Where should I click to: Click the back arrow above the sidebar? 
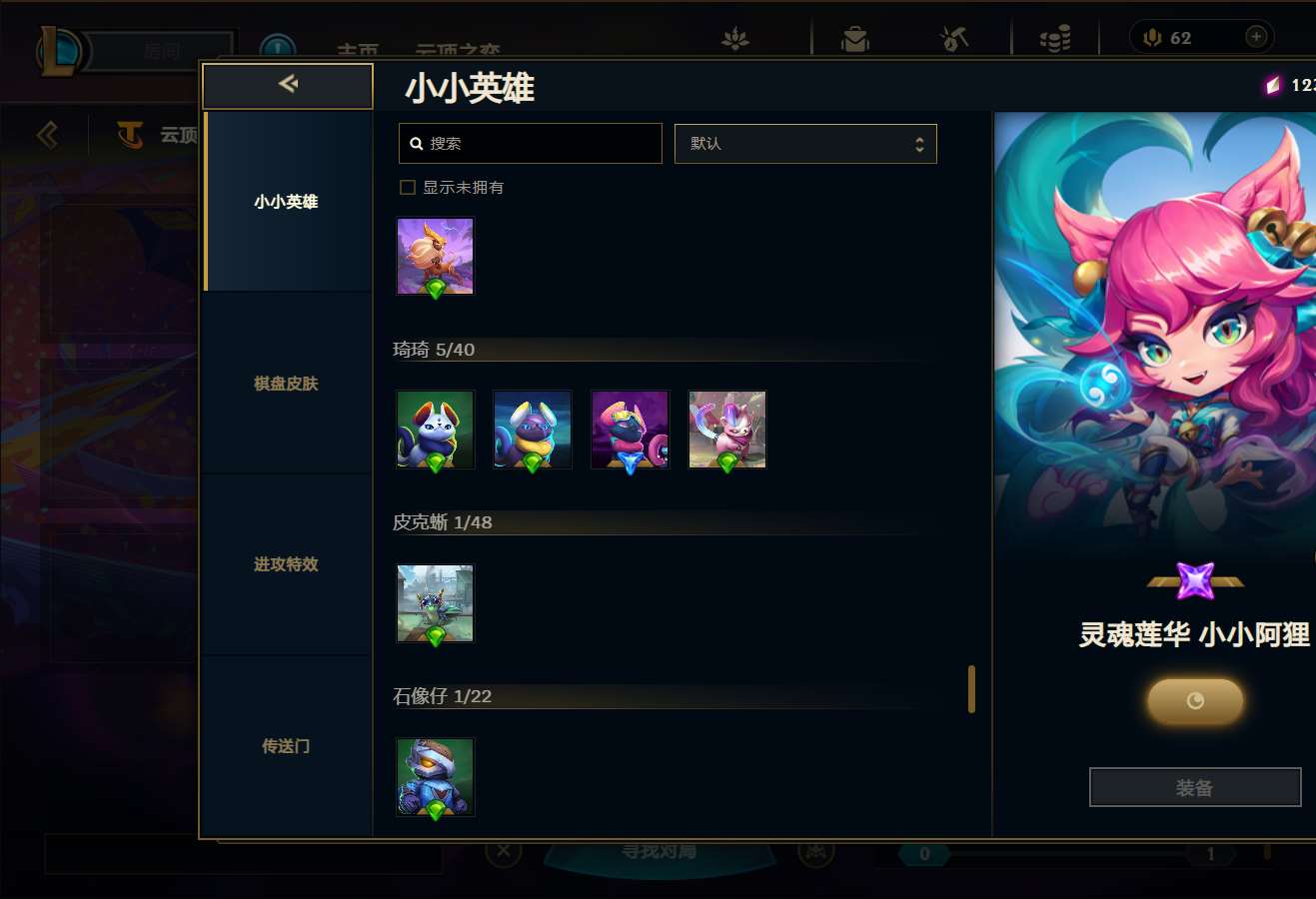[x=288, y=85]
